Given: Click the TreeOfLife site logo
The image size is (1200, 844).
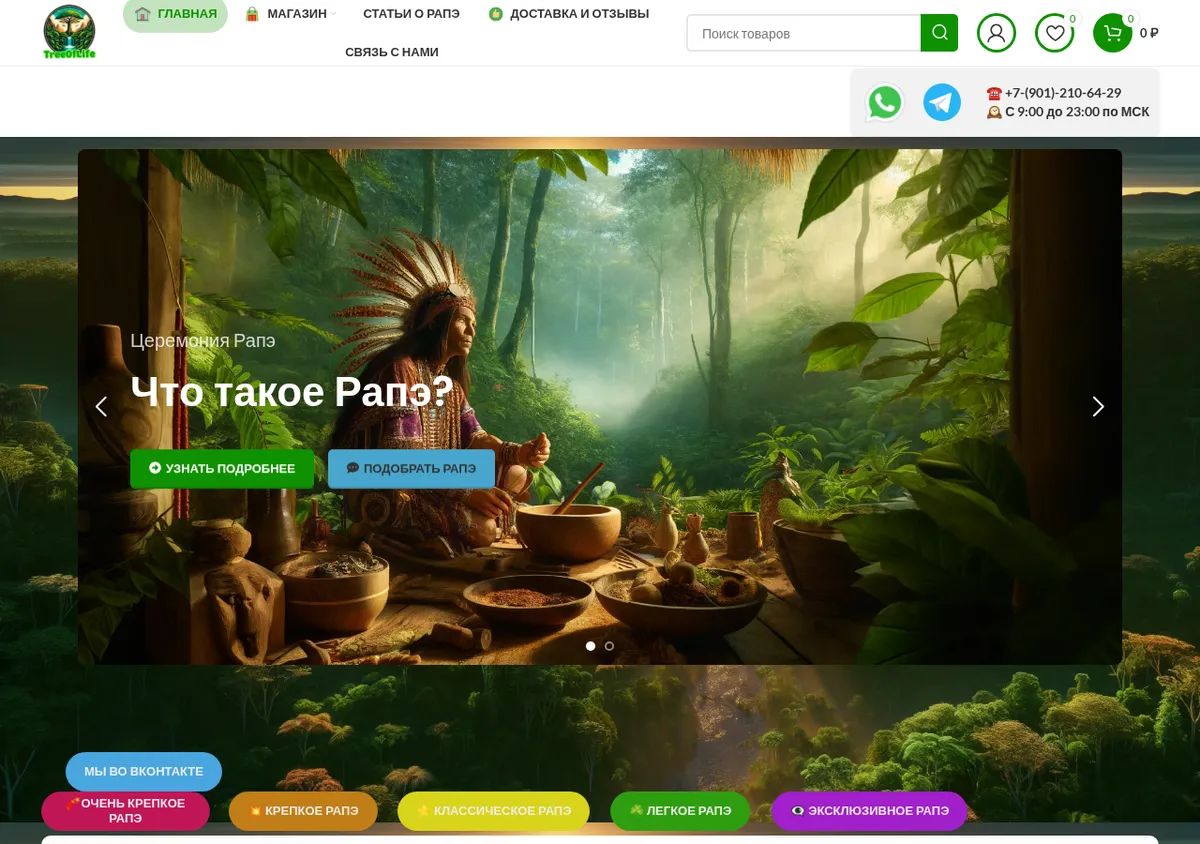Looking at the screenshot, I should click(x=69, y=32).
